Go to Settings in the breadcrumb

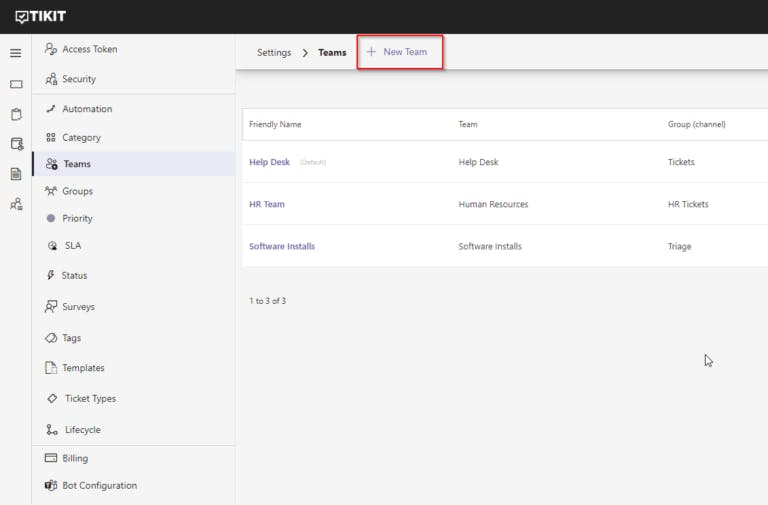274,52
